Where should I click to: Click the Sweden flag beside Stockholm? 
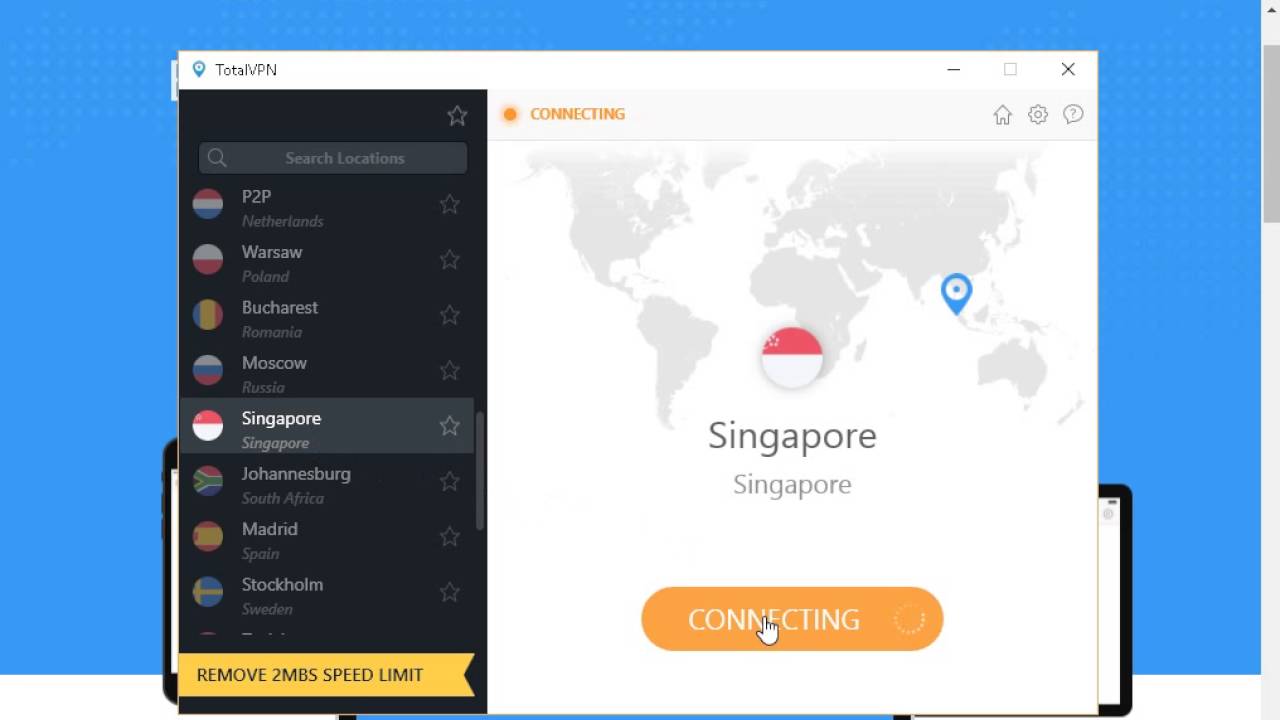pyautogui.click(x=208, y=592)
